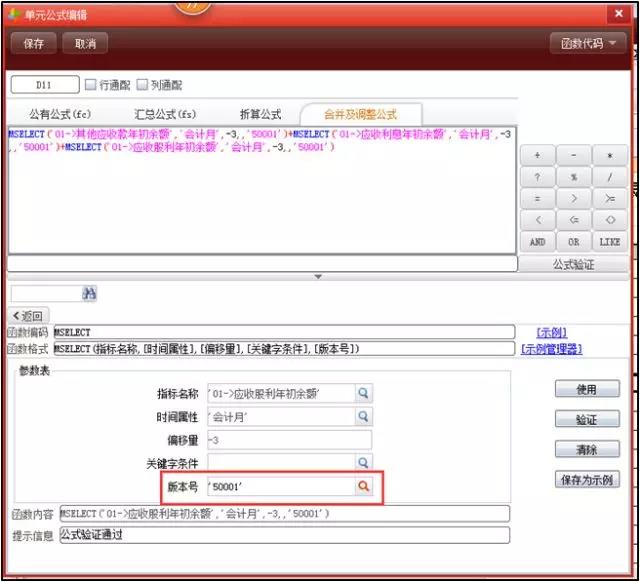Switch to the 公有公式(fc) tab
640x582 pixels.
pos(59,114)
